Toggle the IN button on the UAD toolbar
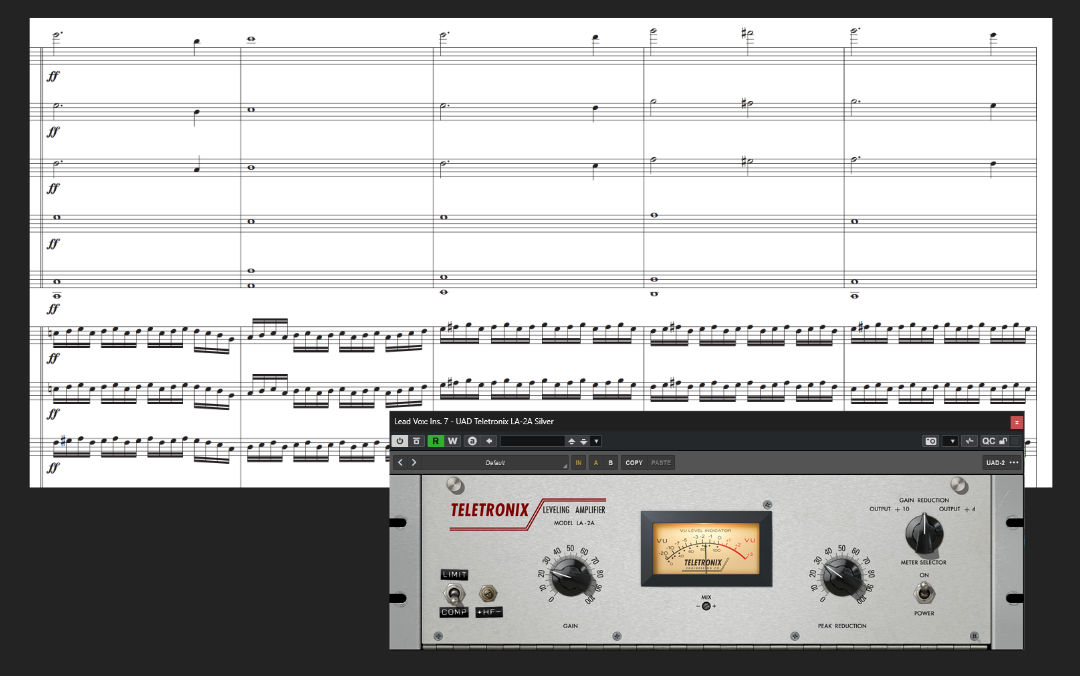This screenshot has width=1080, height=676. (579, 463)
